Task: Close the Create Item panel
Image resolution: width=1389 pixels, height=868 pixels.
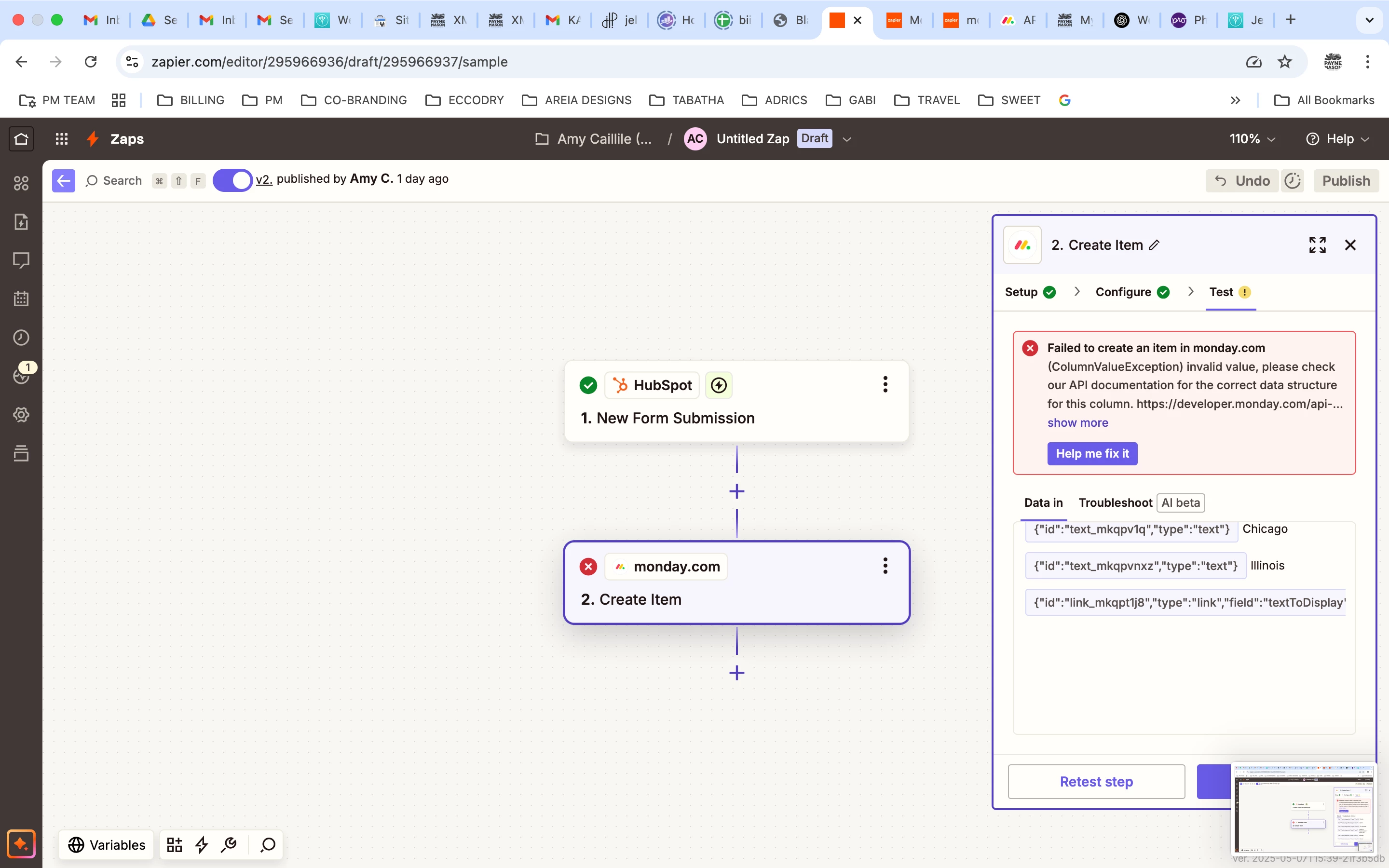Action: pos(1350,245)
